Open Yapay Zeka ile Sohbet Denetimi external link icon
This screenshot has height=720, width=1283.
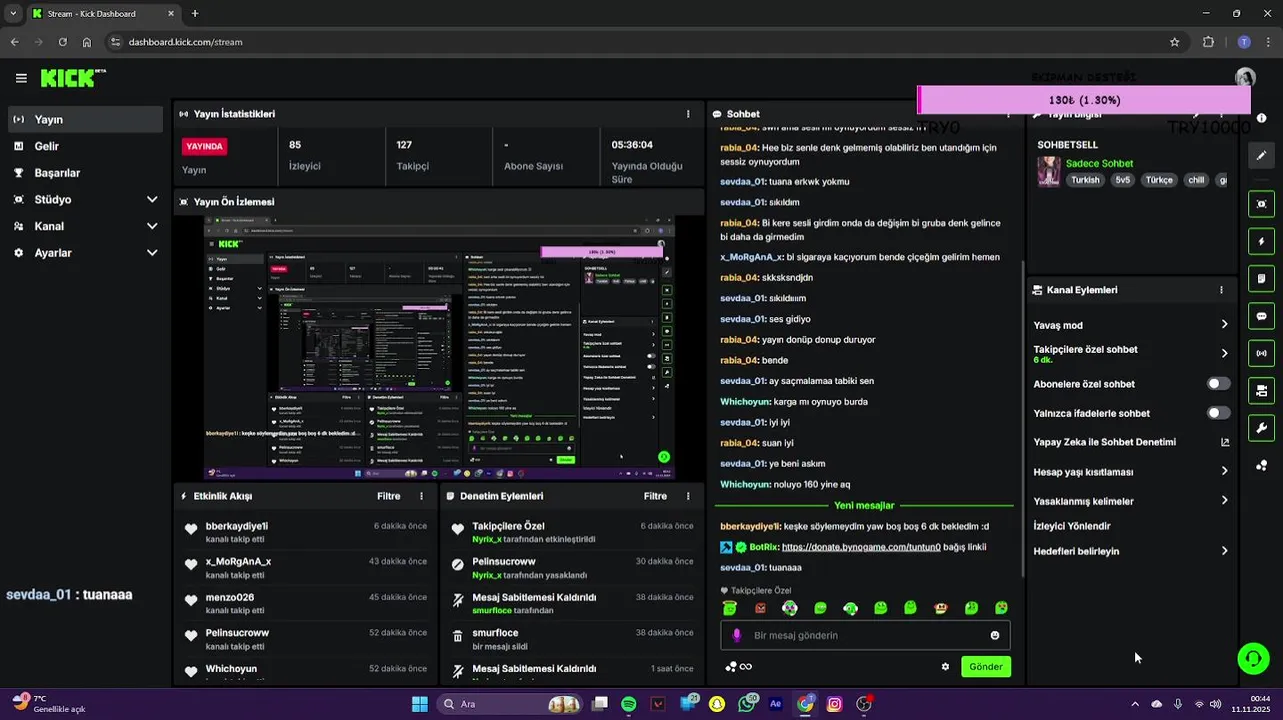(1225, 442)
